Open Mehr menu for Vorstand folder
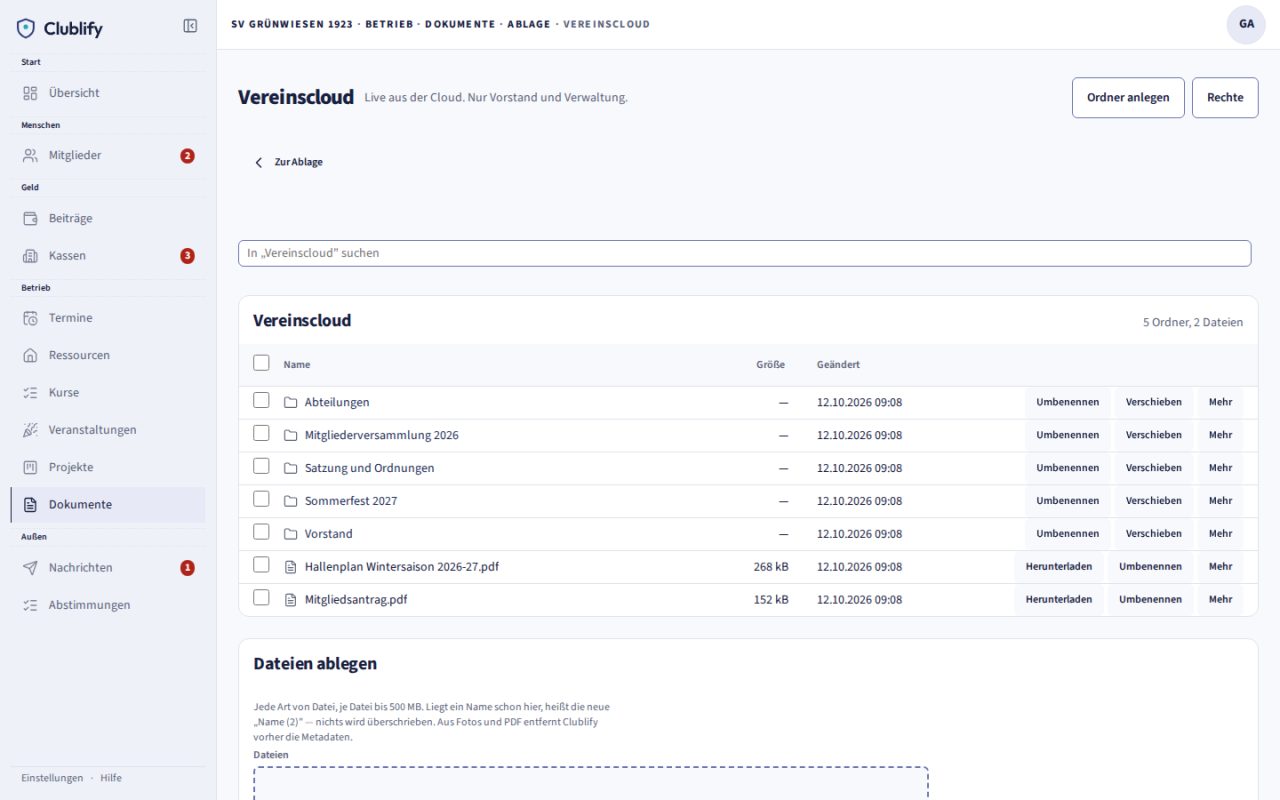 tap(1220, 534)
